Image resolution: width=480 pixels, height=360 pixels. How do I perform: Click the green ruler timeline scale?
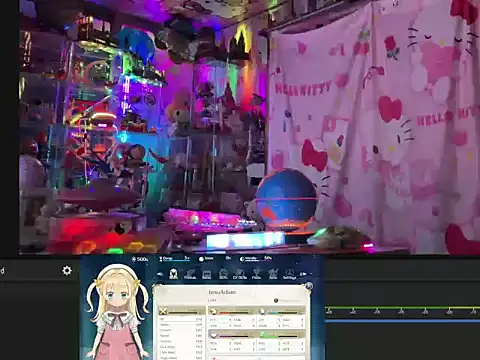click(403, 310)
